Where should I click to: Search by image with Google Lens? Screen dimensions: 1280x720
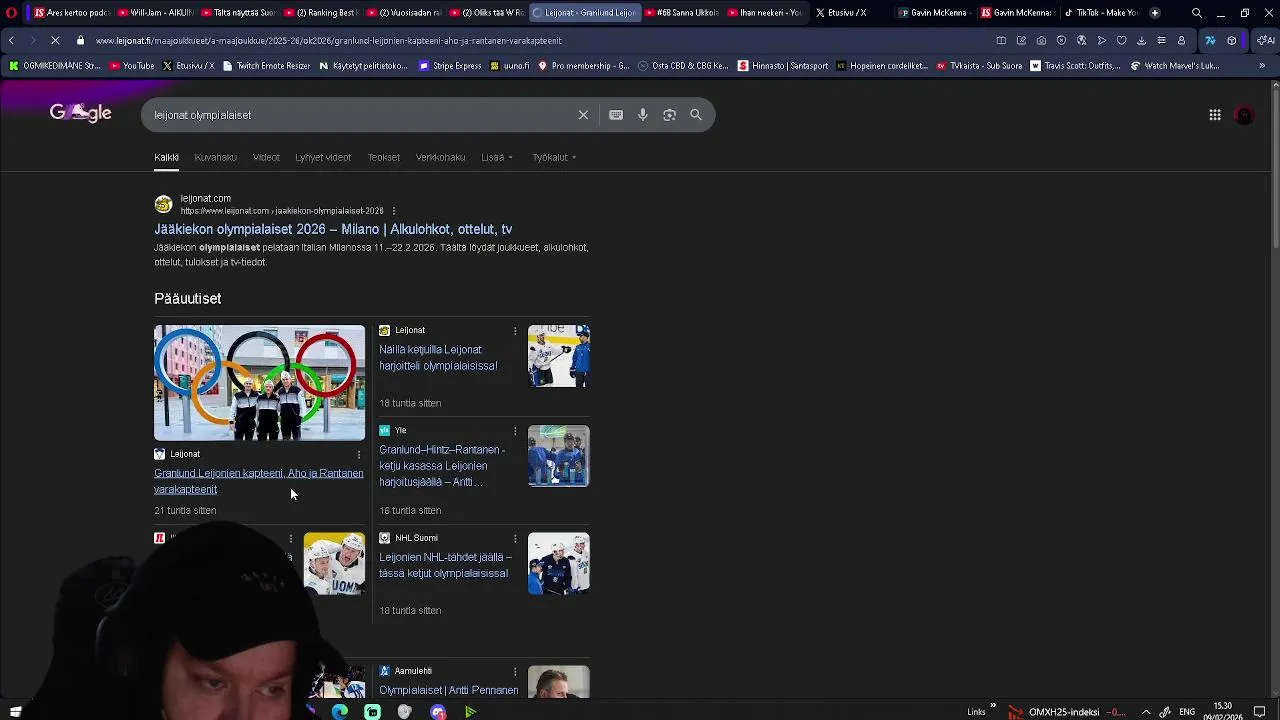(x=669, y=115)
